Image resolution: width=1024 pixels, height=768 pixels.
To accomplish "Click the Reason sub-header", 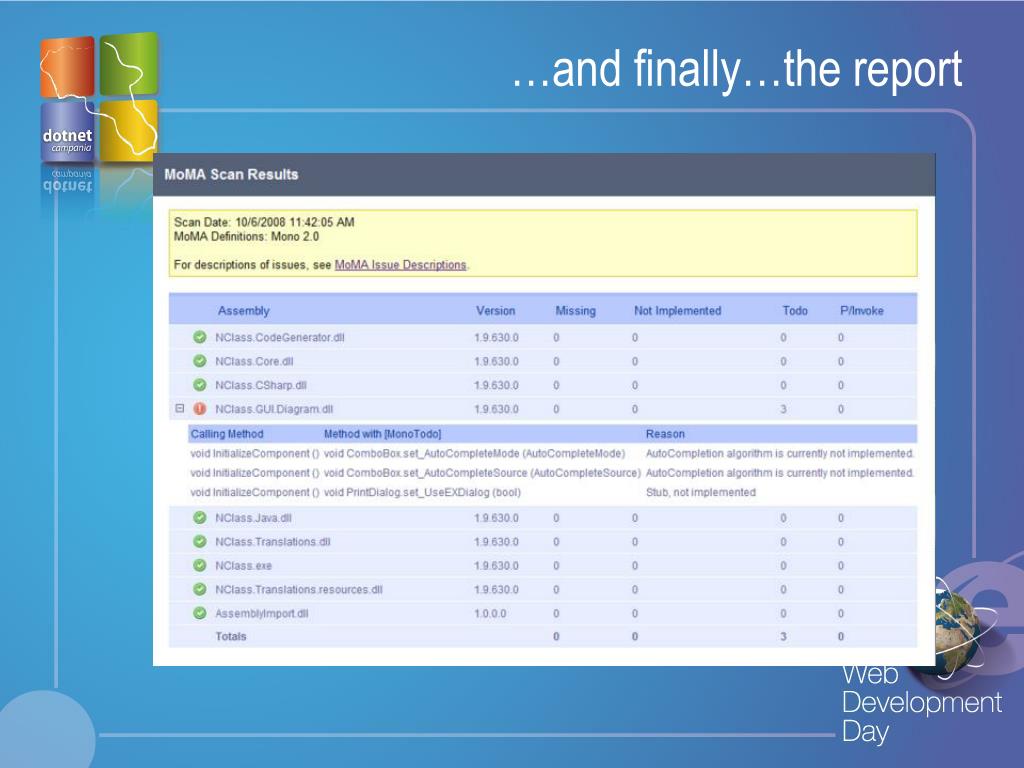I will (665, 434).
